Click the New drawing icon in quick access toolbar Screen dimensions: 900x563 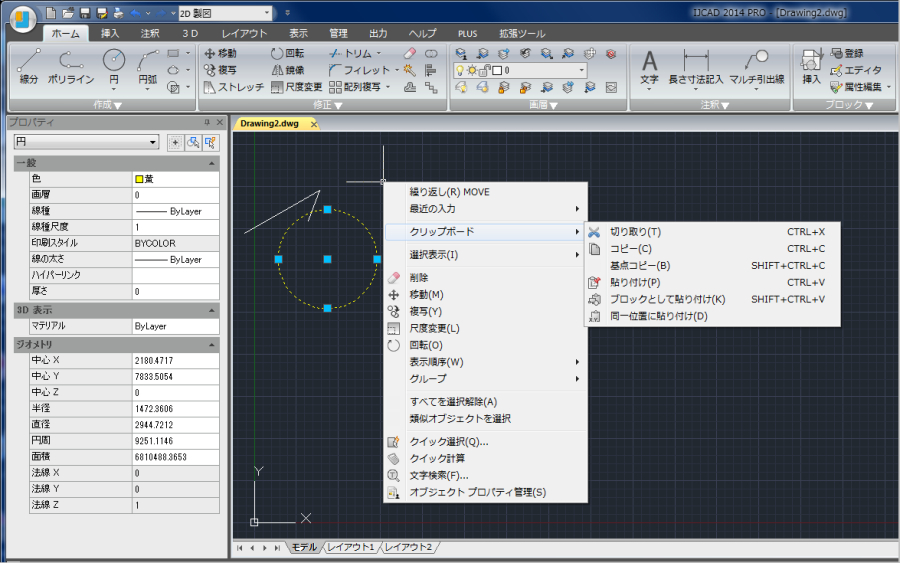[x=51, y=13]
